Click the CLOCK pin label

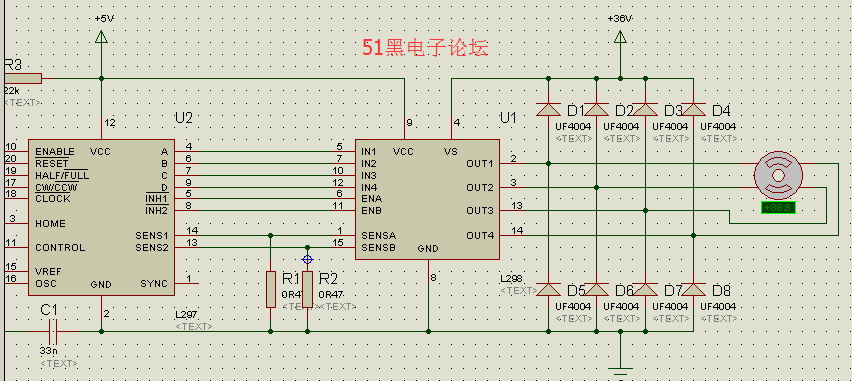pyautogui.click(x=53, y=199)
